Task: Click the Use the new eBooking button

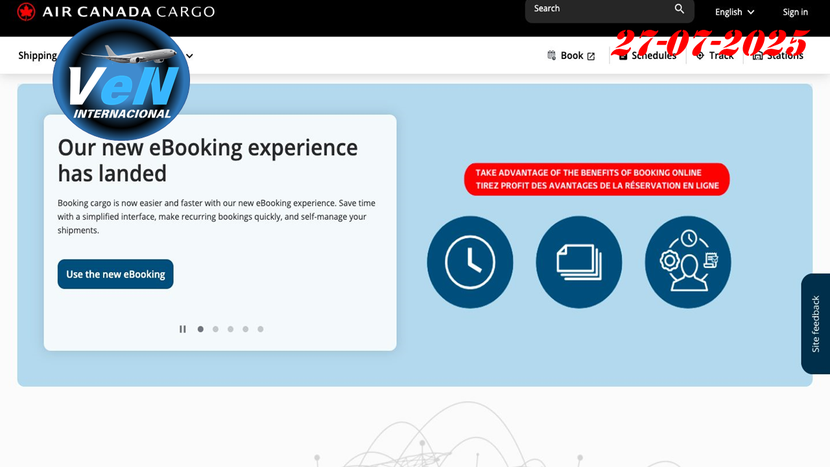Action: click(x=115, y=274)
